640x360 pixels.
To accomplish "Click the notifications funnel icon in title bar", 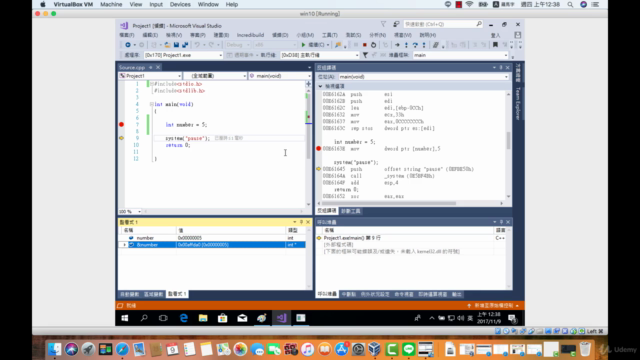I will [x=383, y=24].
